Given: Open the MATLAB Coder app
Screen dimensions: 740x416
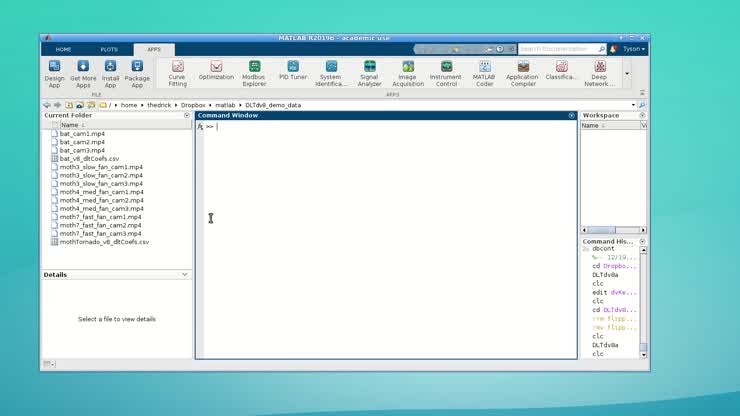Looking at the screenshot, I should coord(484,70).
